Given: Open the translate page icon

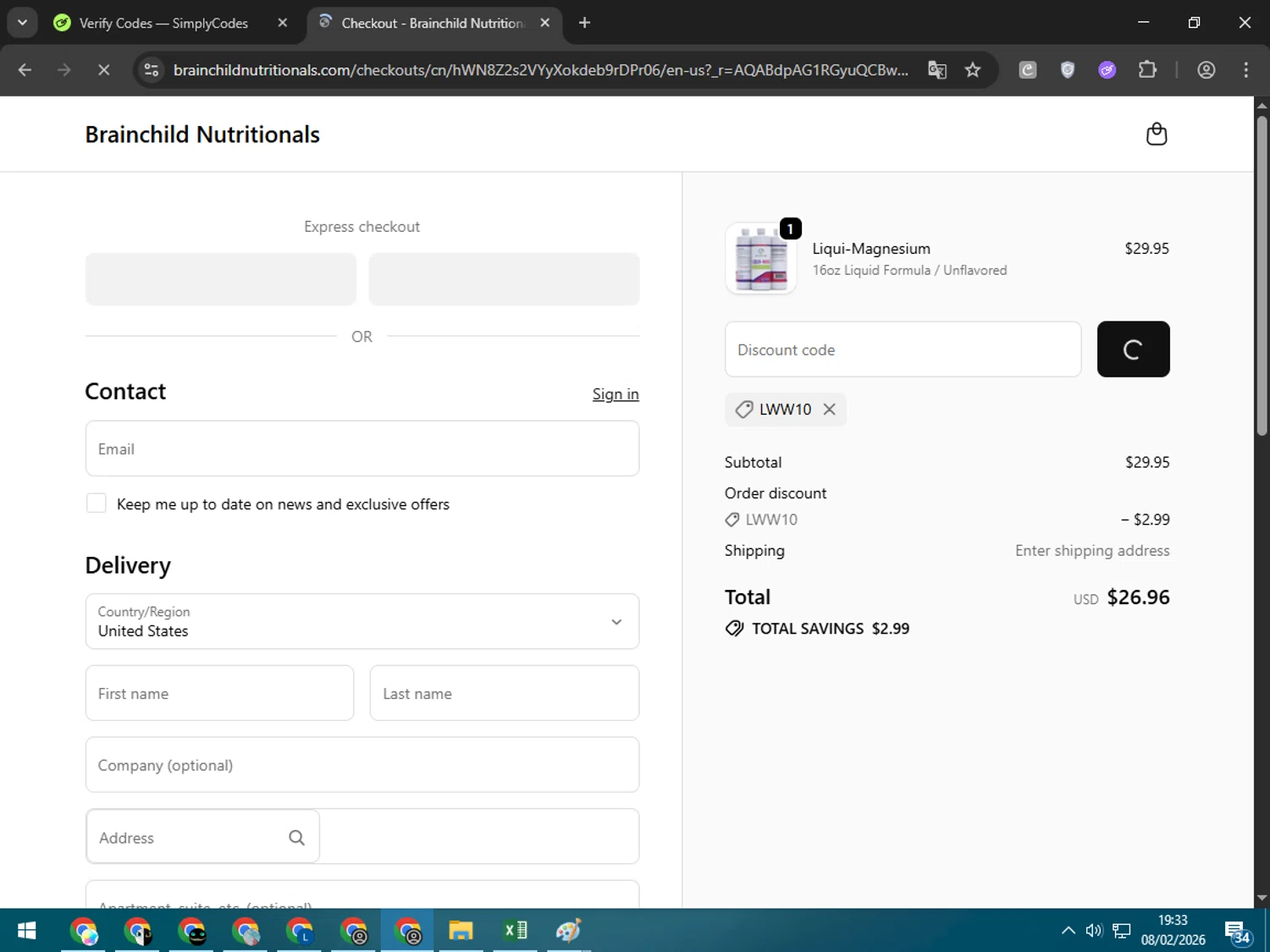Looking at the screenshot, I should click(x=937, y=70).
